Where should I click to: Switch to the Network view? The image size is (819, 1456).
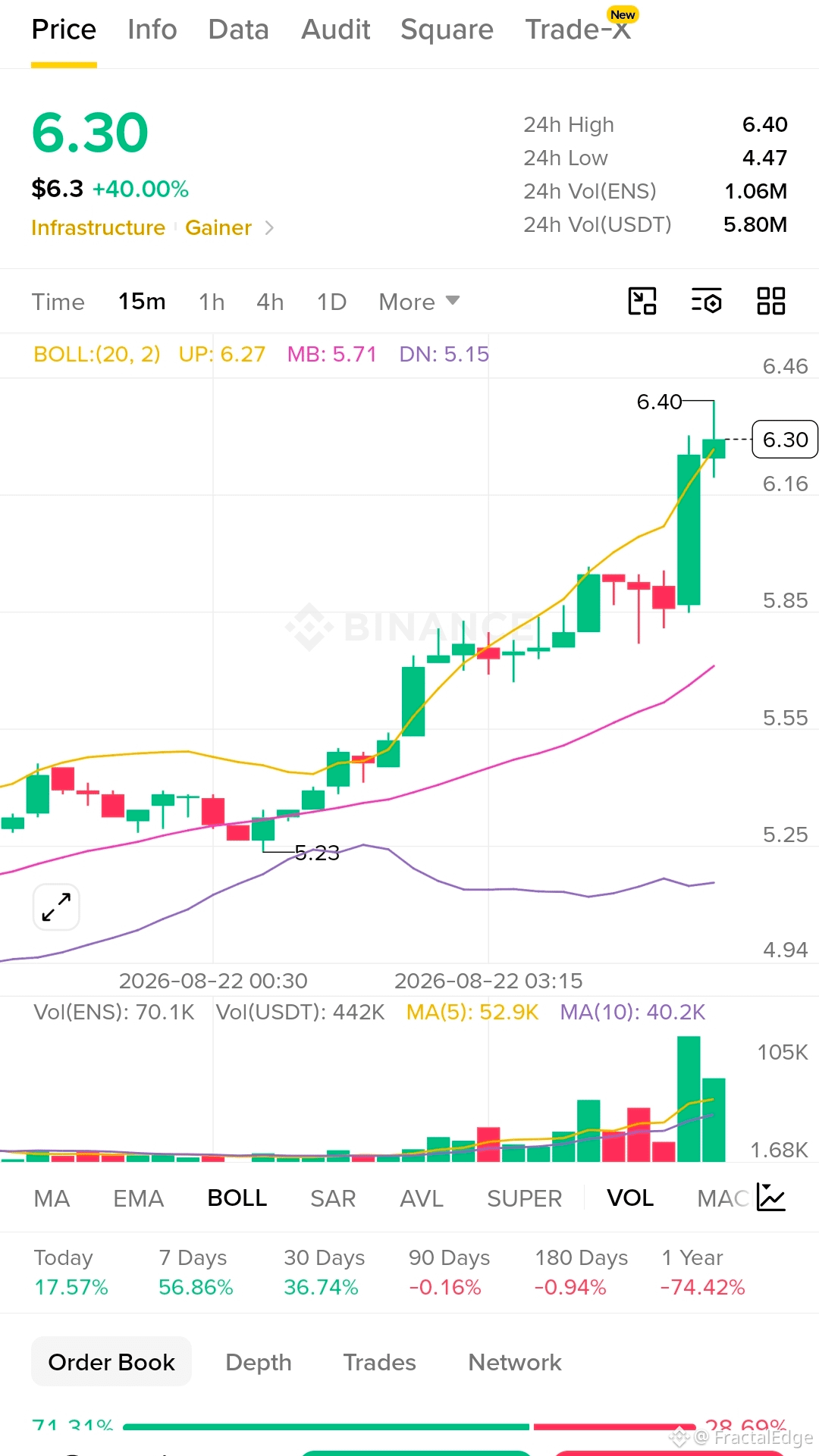[515, 1362]
